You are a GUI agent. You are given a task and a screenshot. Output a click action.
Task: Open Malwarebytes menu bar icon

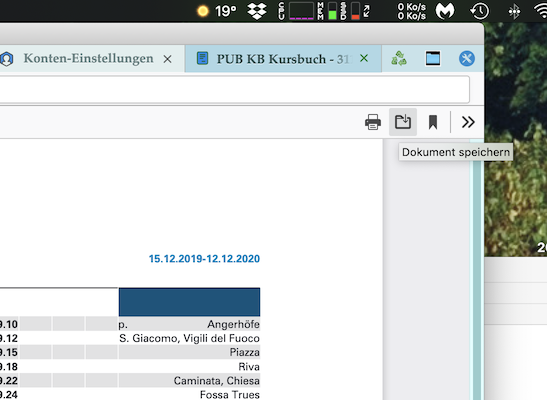pos(445,11)
